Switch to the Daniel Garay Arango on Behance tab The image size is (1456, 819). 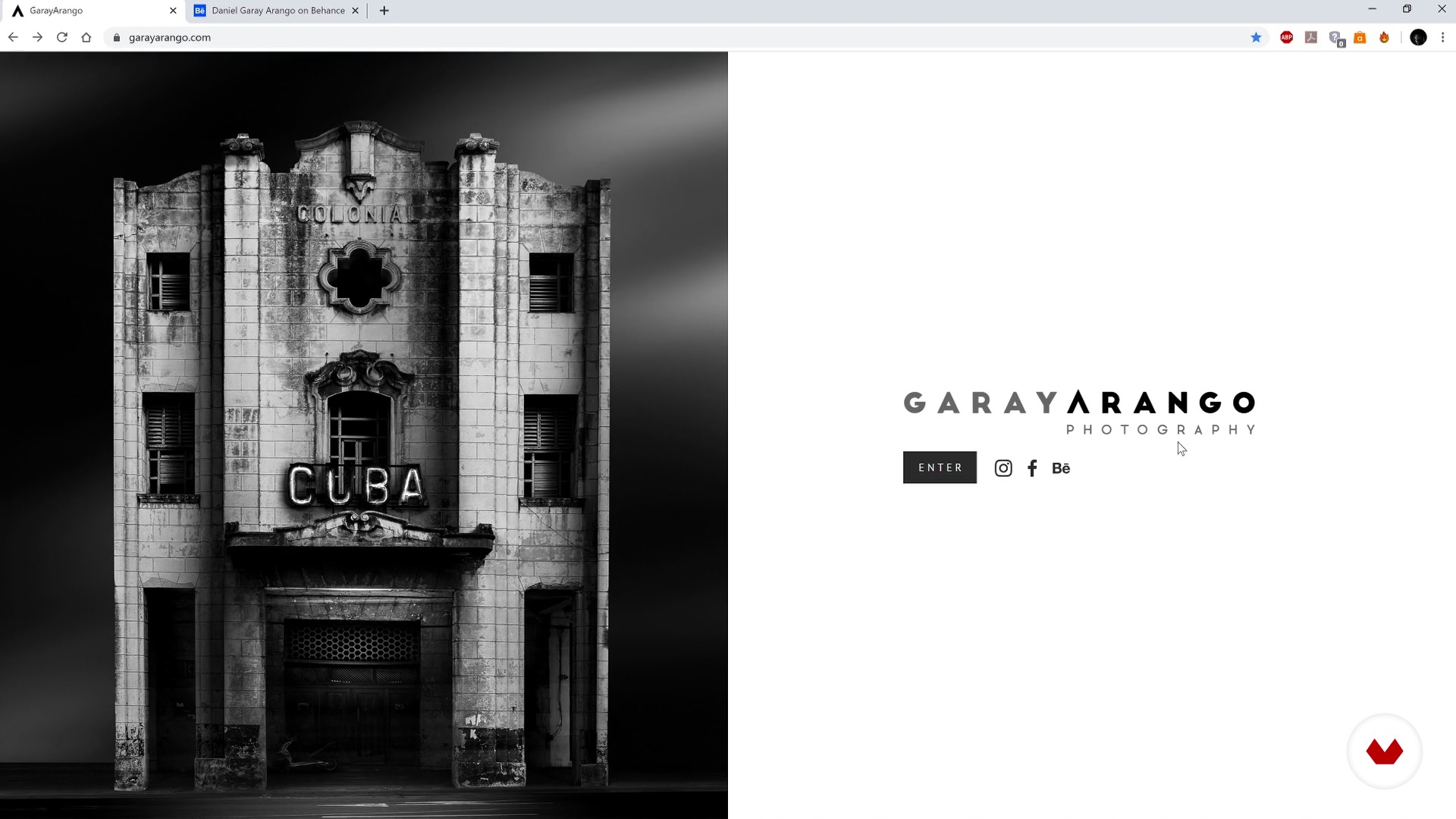coord(277,11)
